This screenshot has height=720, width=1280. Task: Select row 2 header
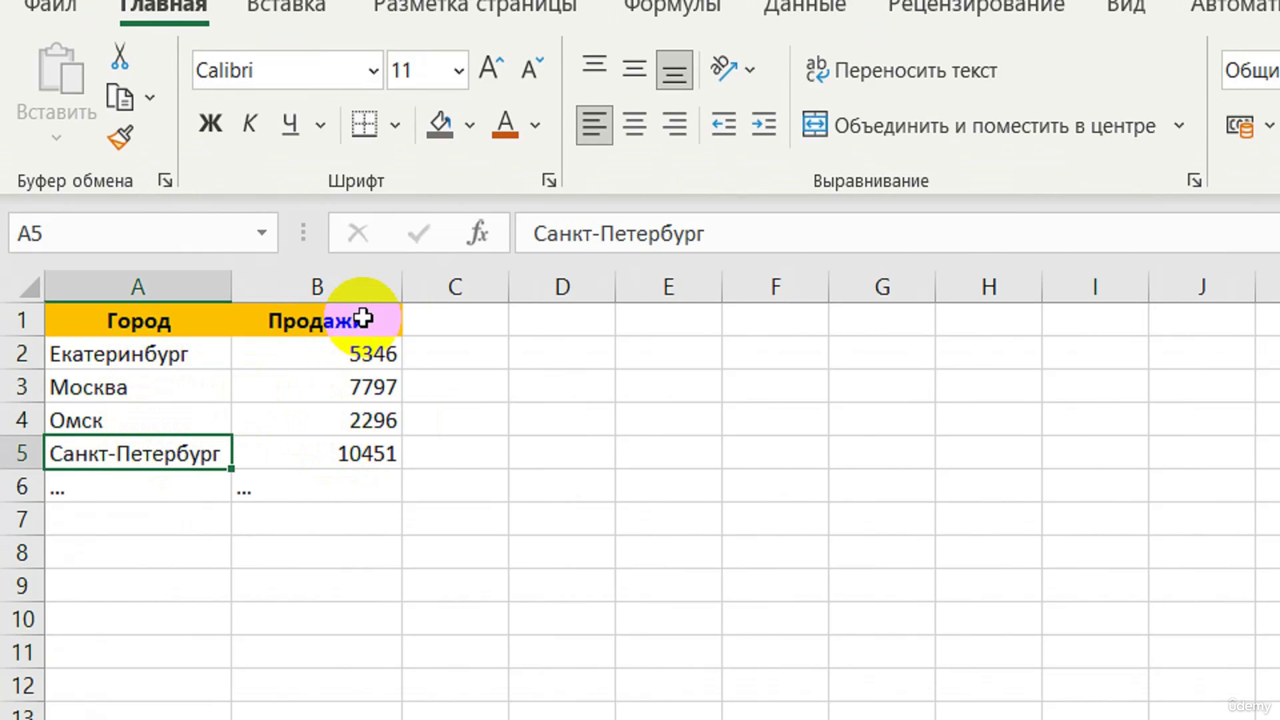click(22, 354)
